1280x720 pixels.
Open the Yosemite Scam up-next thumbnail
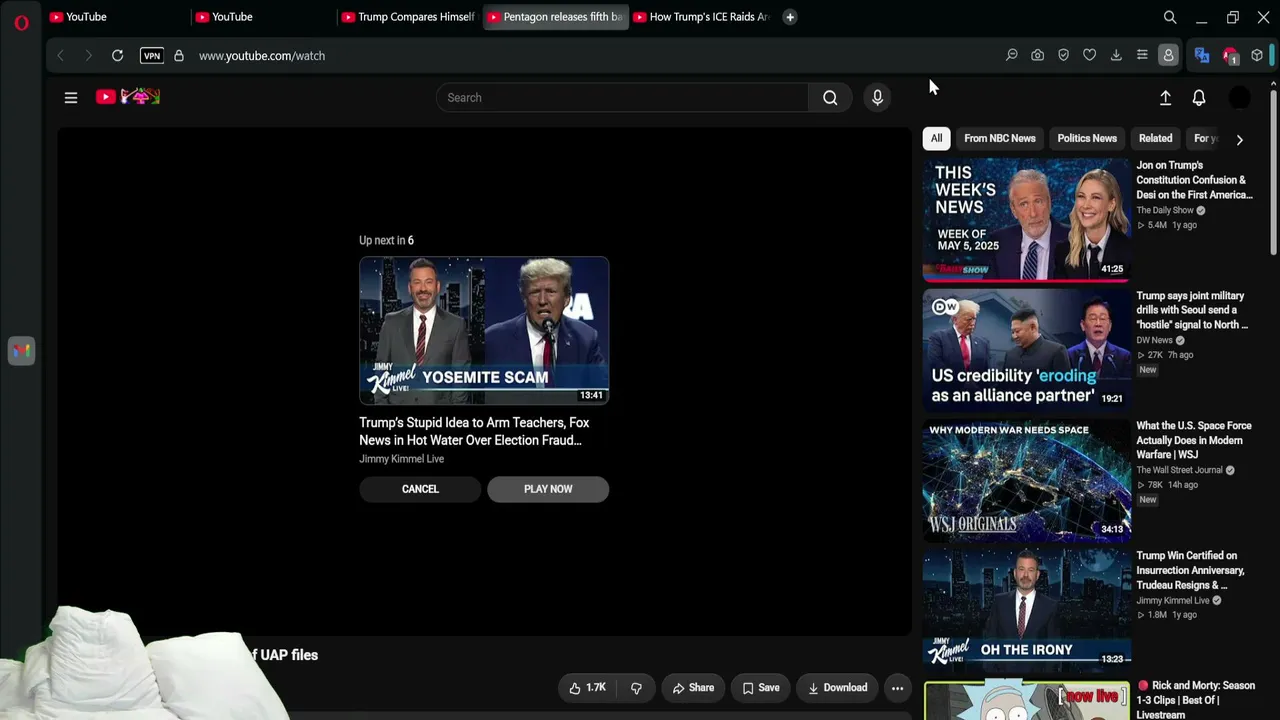pos(484,331)
